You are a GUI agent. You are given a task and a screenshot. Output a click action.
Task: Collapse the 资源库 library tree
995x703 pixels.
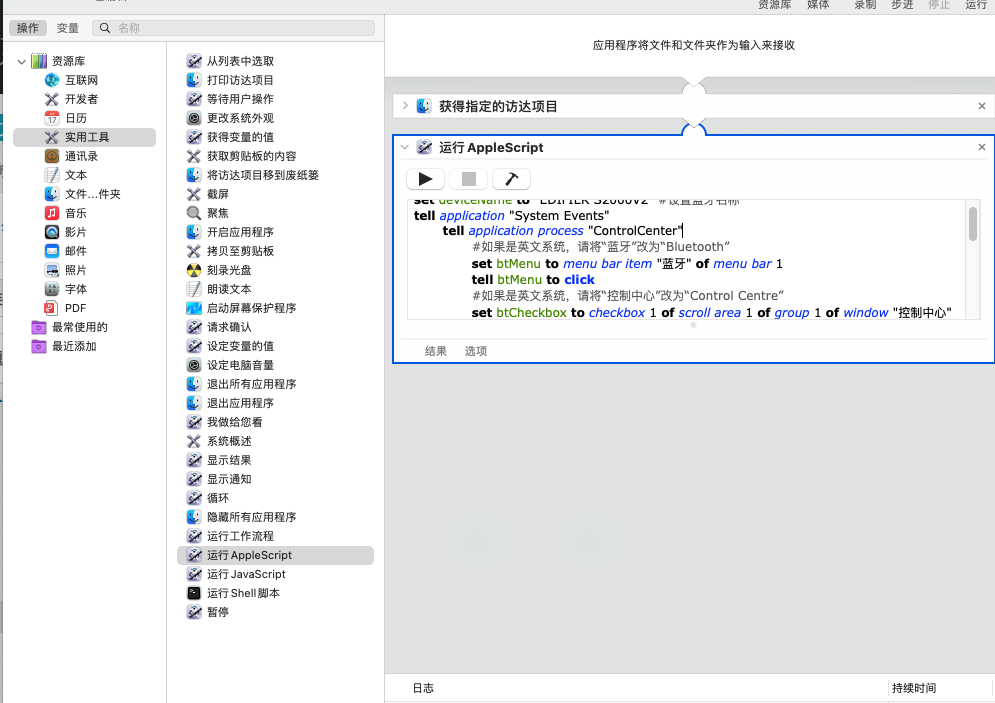click(22, 62)
